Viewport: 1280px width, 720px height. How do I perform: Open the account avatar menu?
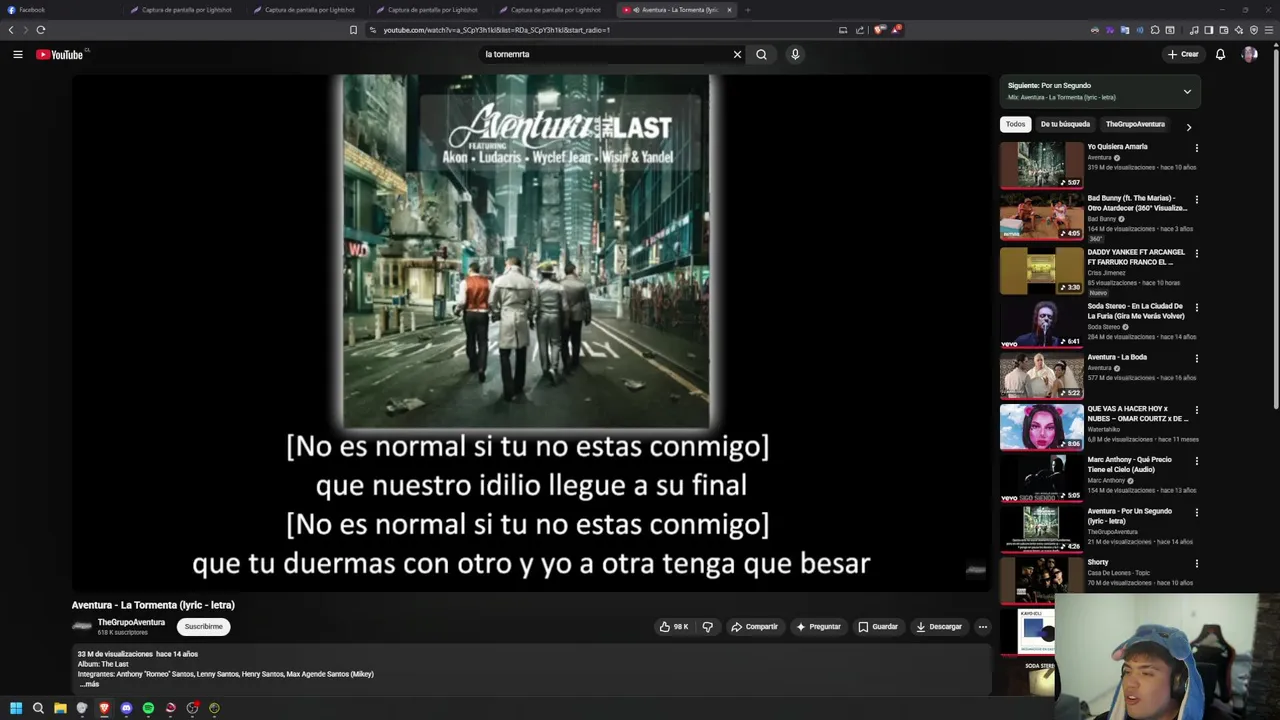click(1249, 54)
